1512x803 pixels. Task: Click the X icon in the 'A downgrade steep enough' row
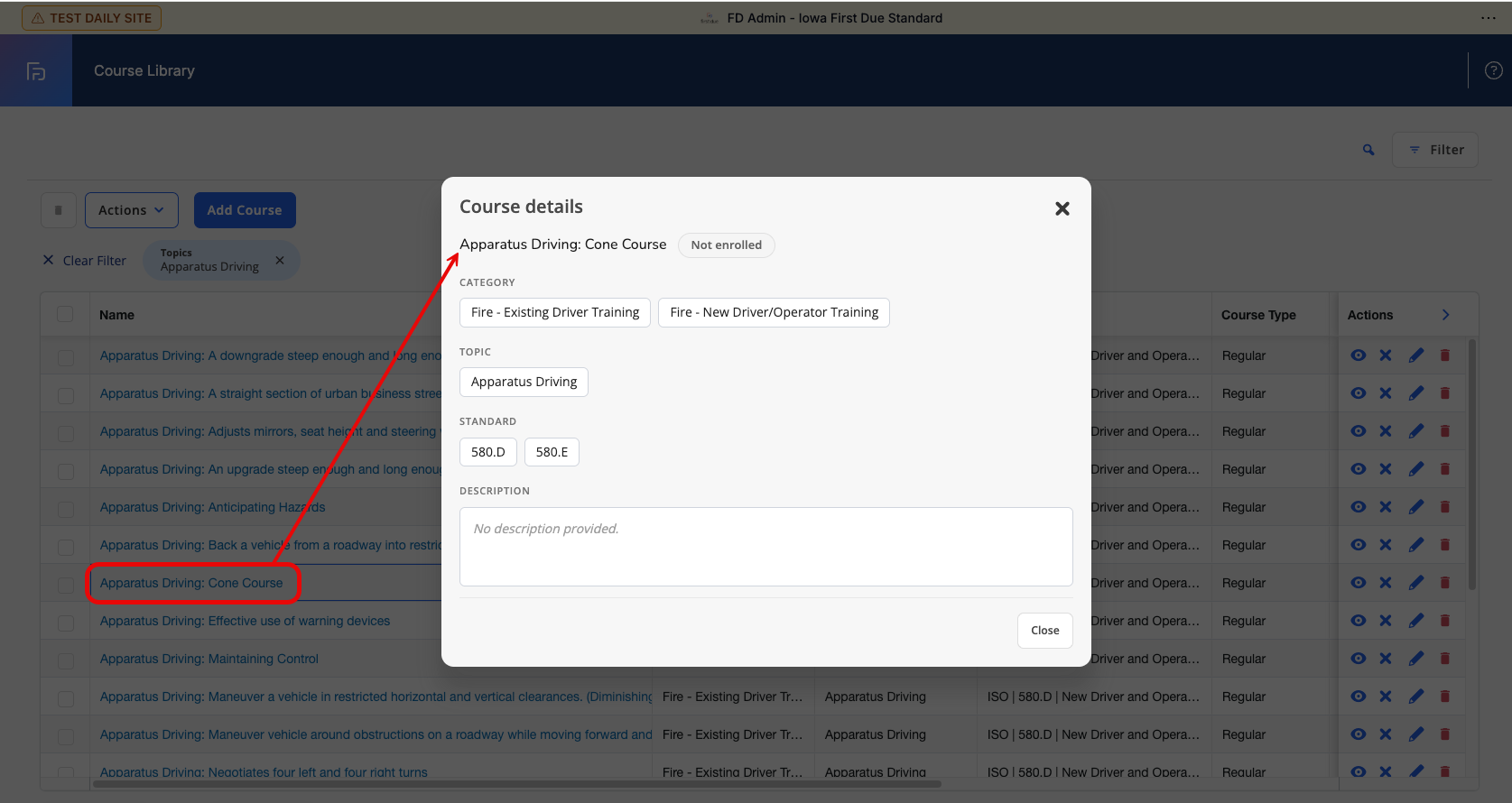pos(1386,355)
